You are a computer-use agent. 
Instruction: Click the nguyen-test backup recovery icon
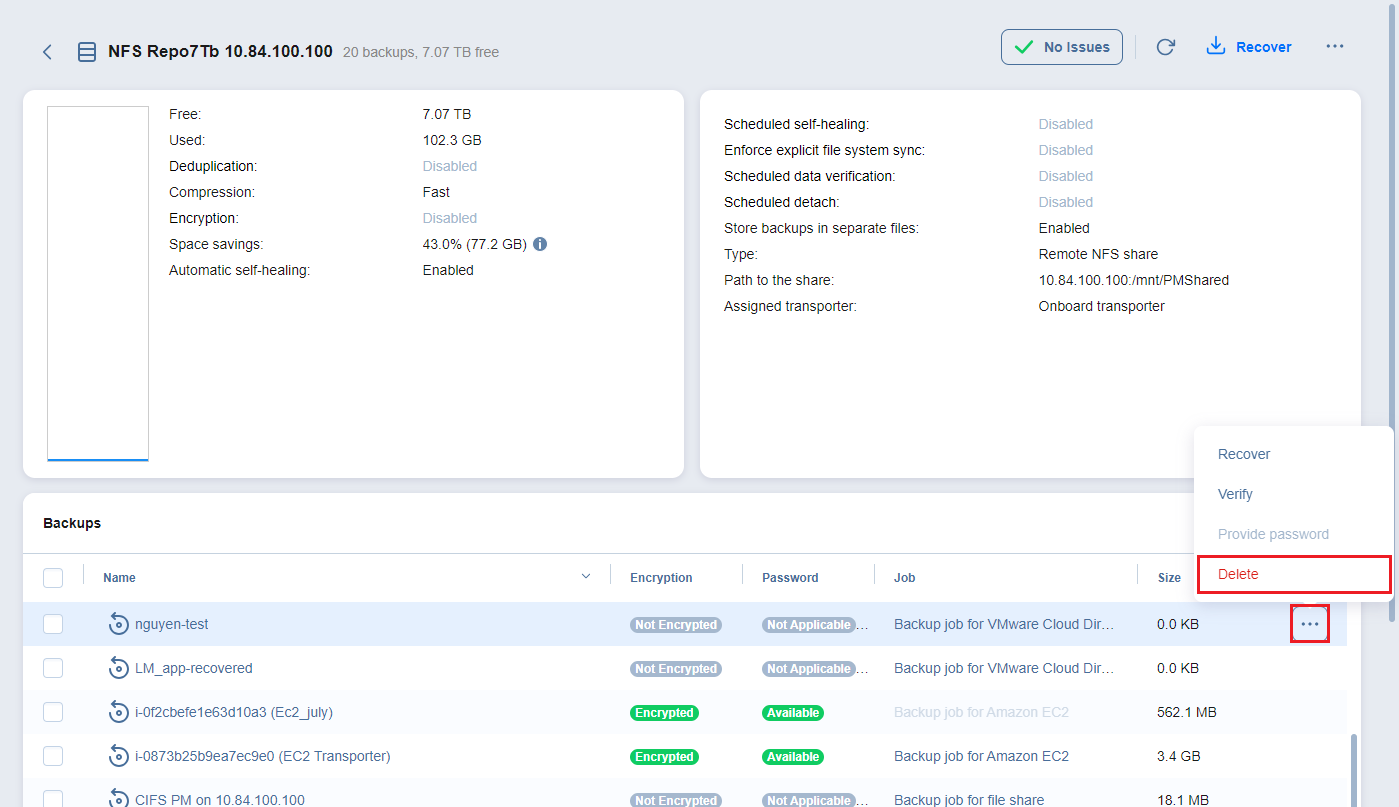(x=119, y=624)
